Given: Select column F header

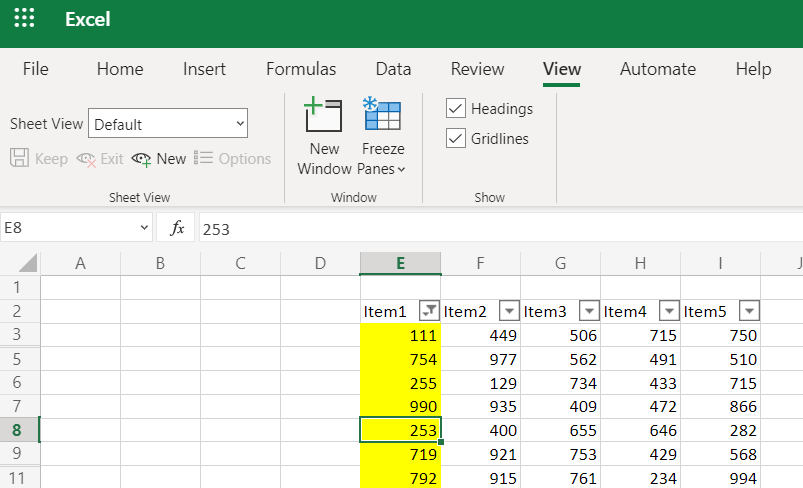Looking at the screenshot, I should coord(480,263).
